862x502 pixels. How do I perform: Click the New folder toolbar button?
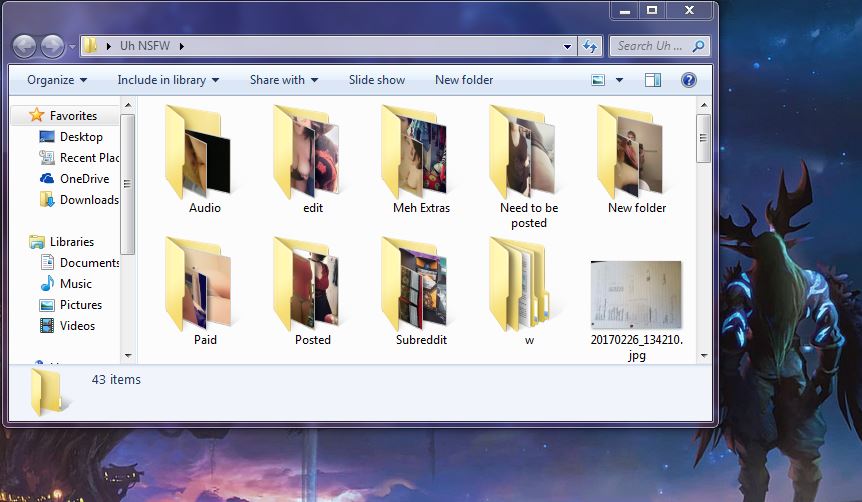point(464,80)
